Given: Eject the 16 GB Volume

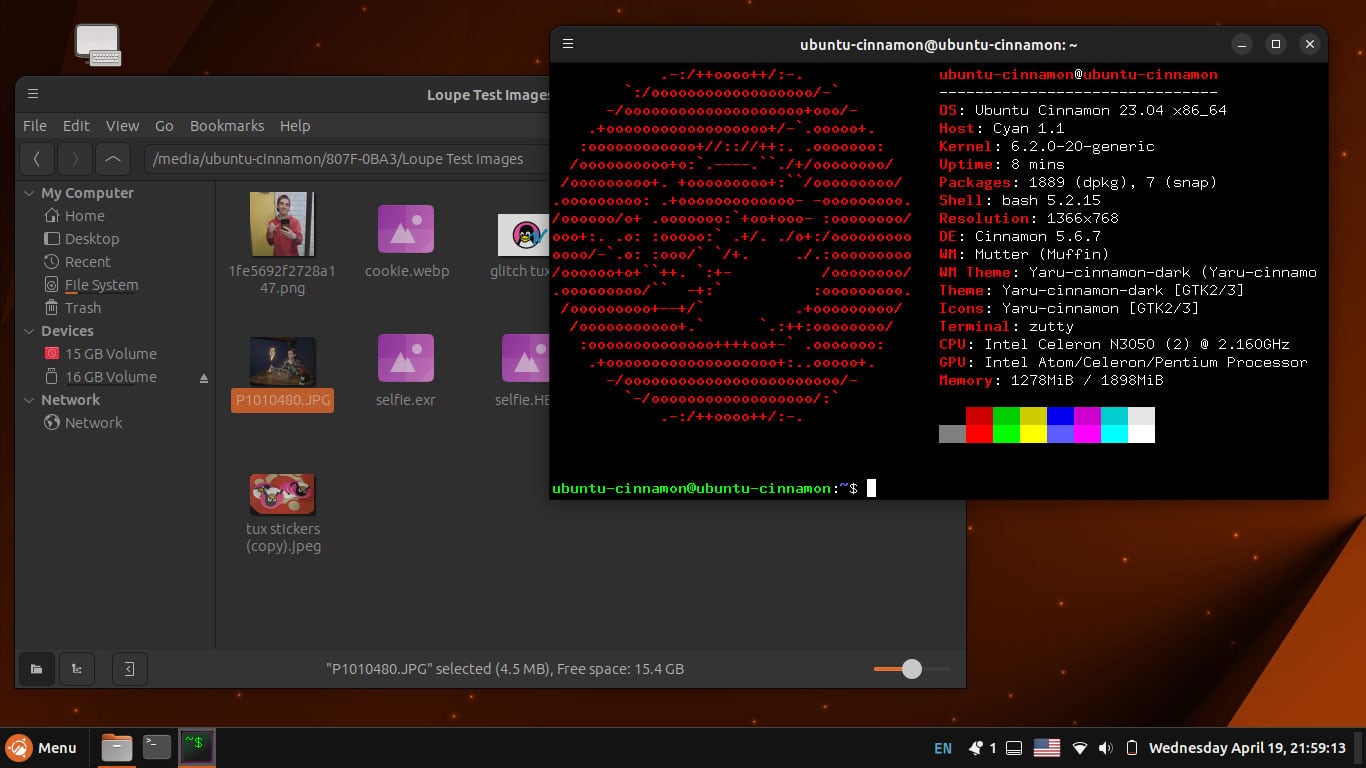Looking at the screenshot, I should pyautogui.click(x=206, y=377).
